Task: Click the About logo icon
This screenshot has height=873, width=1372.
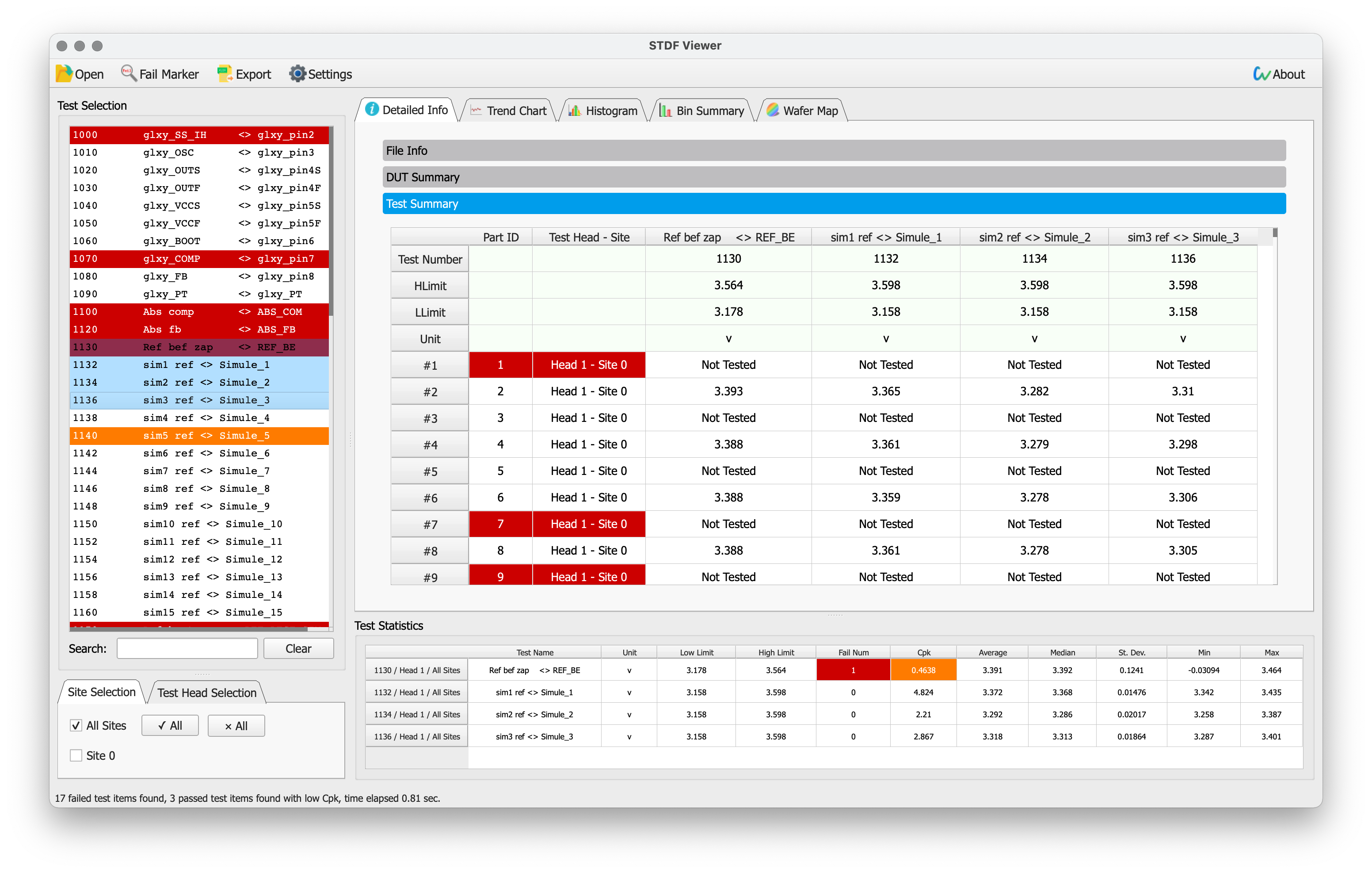Action: point(1261,73)
